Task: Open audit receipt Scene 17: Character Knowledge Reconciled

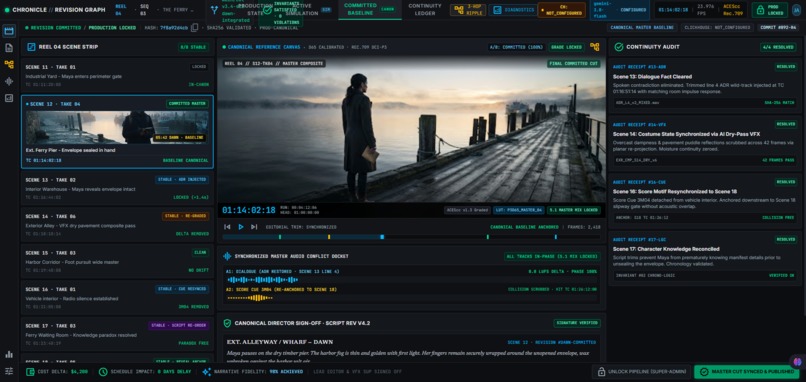Action: pyautogui.click(x=705, y=258)
